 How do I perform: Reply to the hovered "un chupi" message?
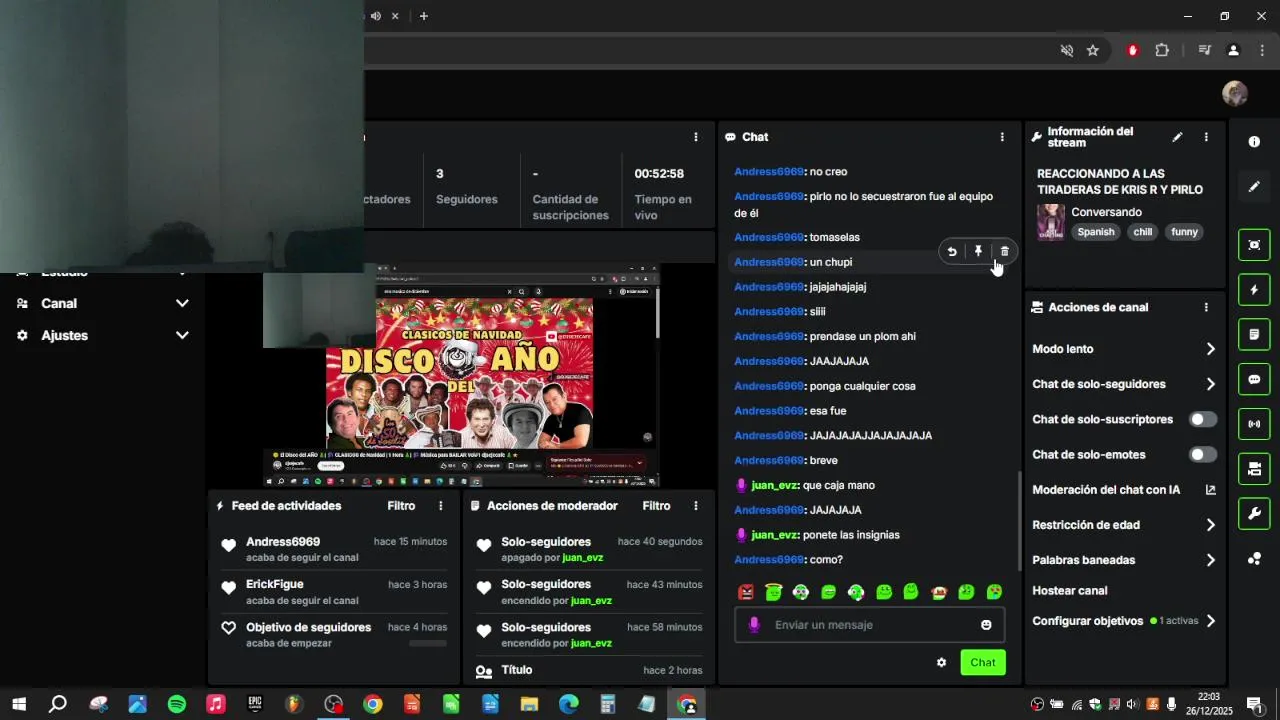(952, 252)
